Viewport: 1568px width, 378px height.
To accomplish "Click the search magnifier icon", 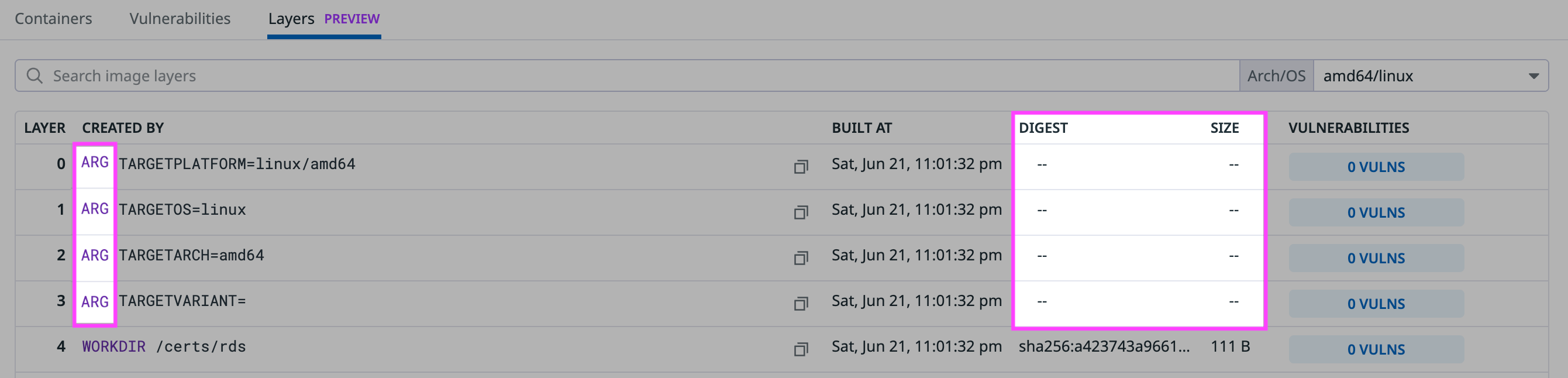I will (34, 75).
